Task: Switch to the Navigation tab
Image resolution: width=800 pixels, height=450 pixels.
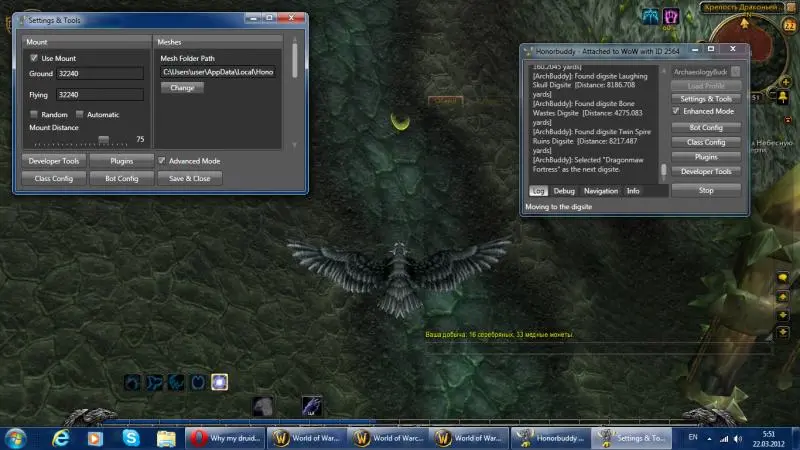Action: [601, 191]
